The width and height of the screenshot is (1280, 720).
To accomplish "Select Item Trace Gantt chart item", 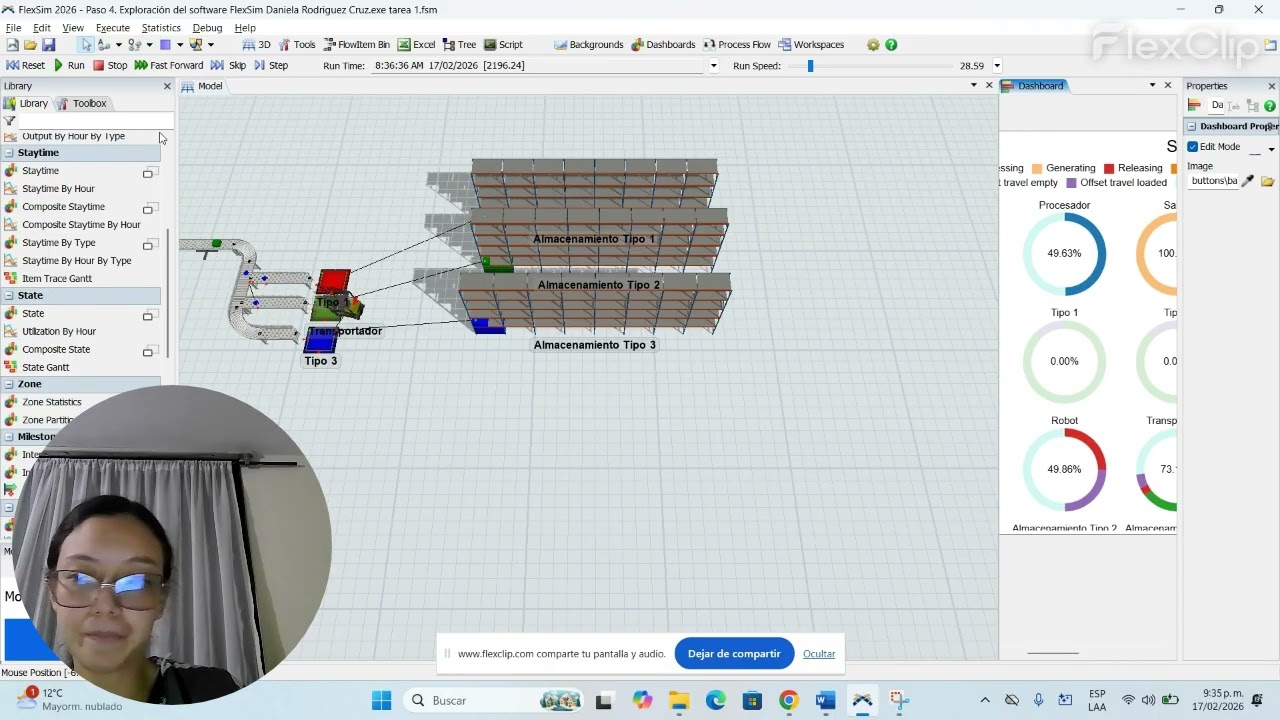I will coord(57,279).
